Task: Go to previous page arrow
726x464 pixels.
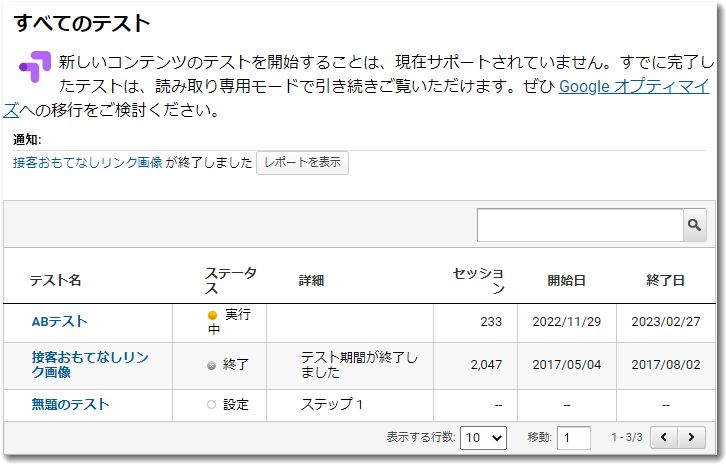Action: (x=664, y=438)
